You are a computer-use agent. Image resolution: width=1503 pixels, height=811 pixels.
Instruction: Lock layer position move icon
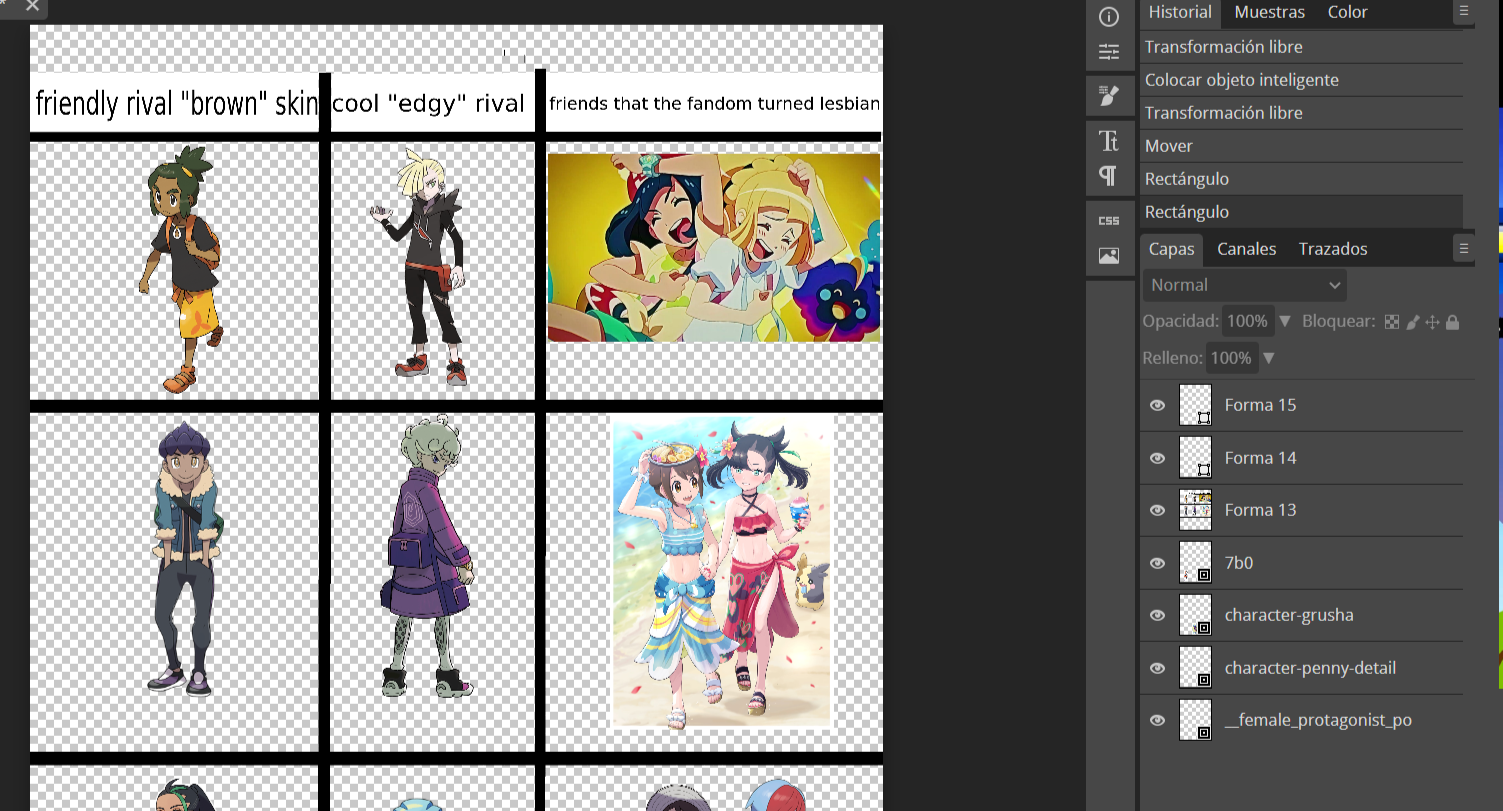[x=1432, y=322]
